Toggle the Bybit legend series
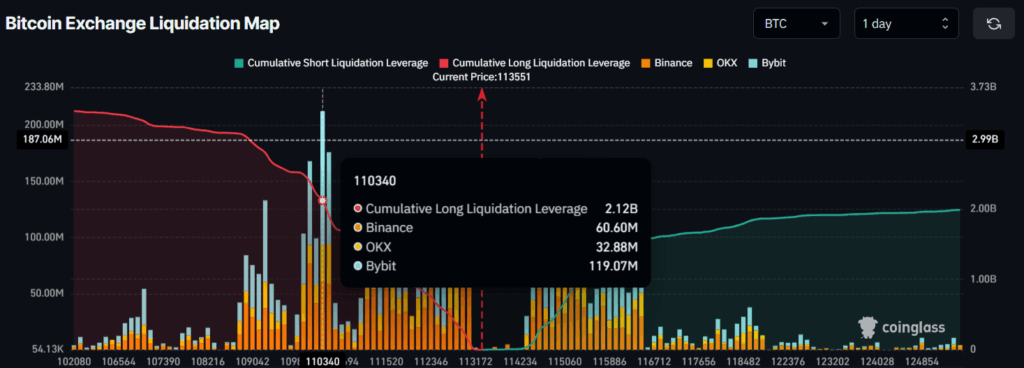Screen dimensions: 1024x368 [767, 63]
